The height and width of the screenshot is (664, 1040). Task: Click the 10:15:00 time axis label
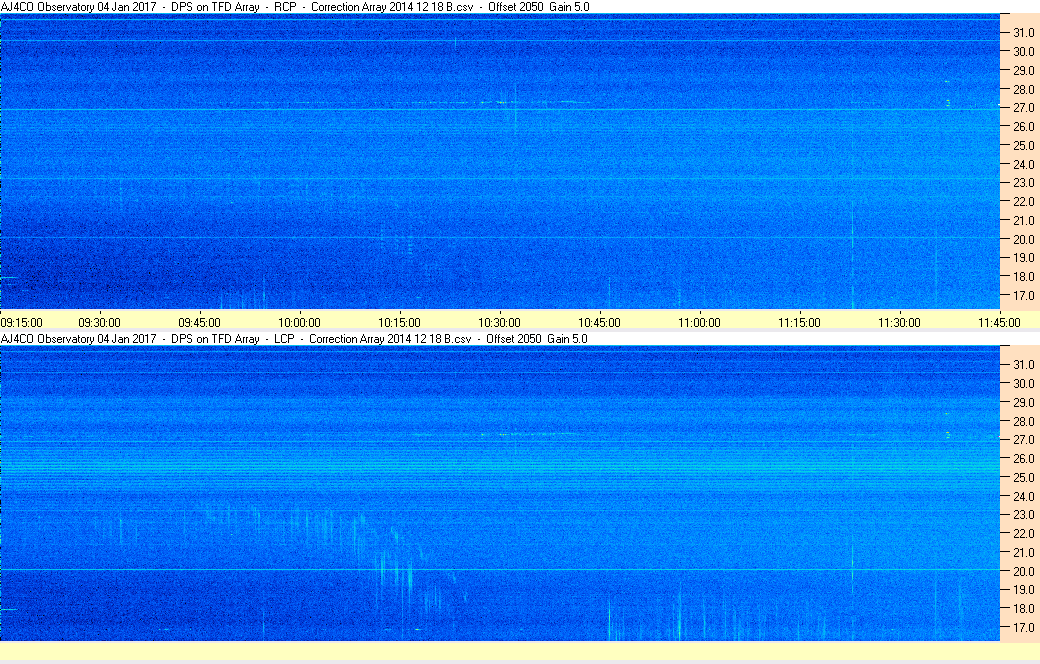coord(399,323)
